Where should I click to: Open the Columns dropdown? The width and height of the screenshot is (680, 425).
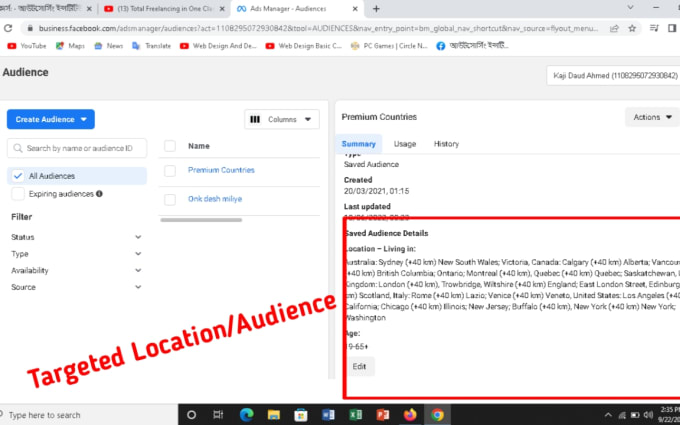click(282, 119)
